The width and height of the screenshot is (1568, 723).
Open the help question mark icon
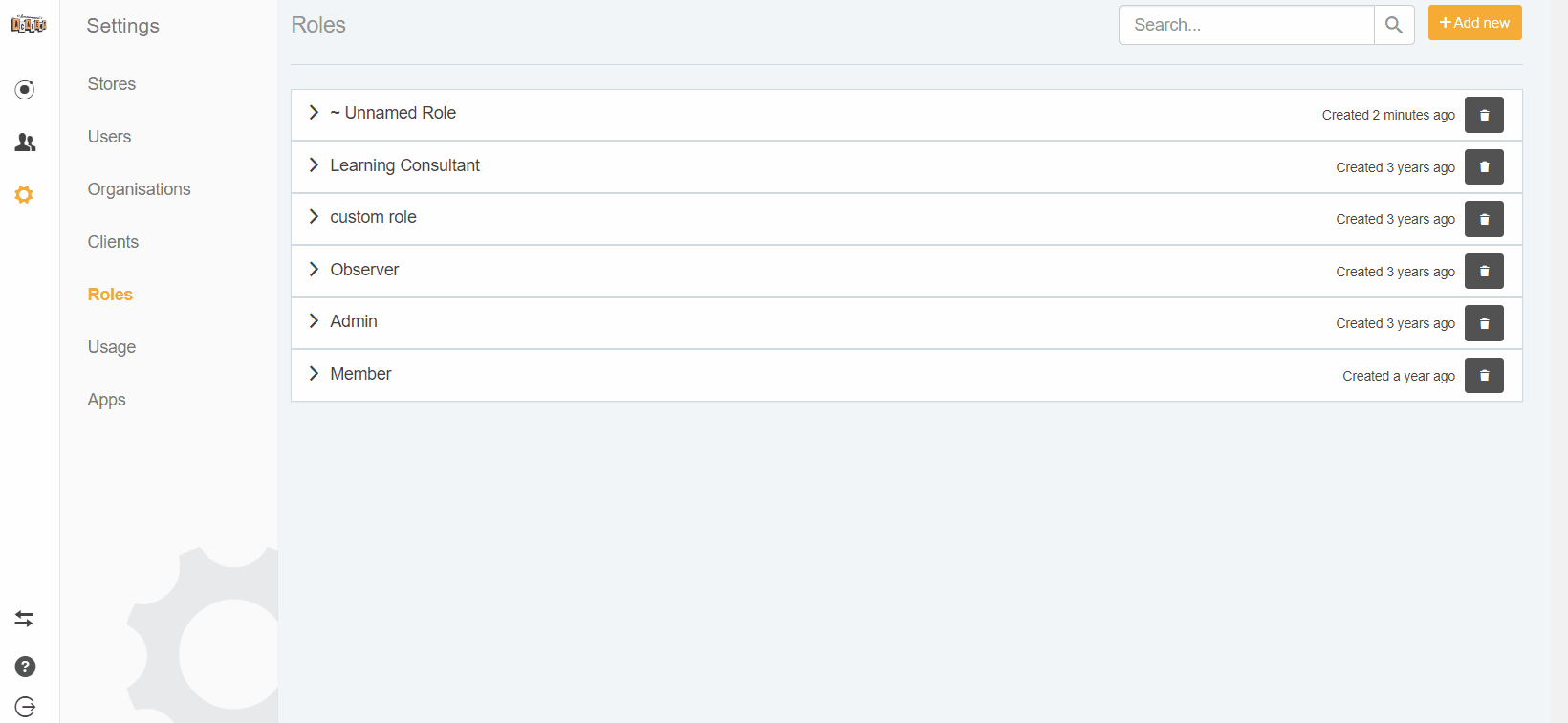(x=25, y=667)
